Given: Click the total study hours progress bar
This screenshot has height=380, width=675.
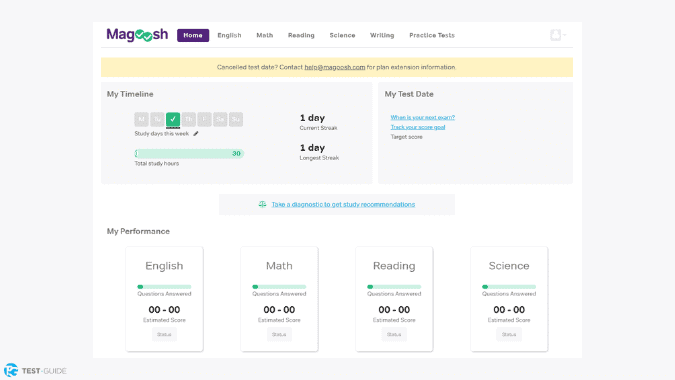Looking at the screenshot, I should click(189, 154).
